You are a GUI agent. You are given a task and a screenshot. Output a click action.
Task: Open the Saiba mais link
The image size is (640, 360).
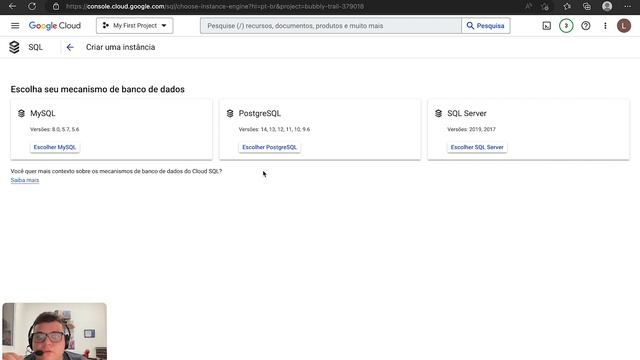click(25, 180)
